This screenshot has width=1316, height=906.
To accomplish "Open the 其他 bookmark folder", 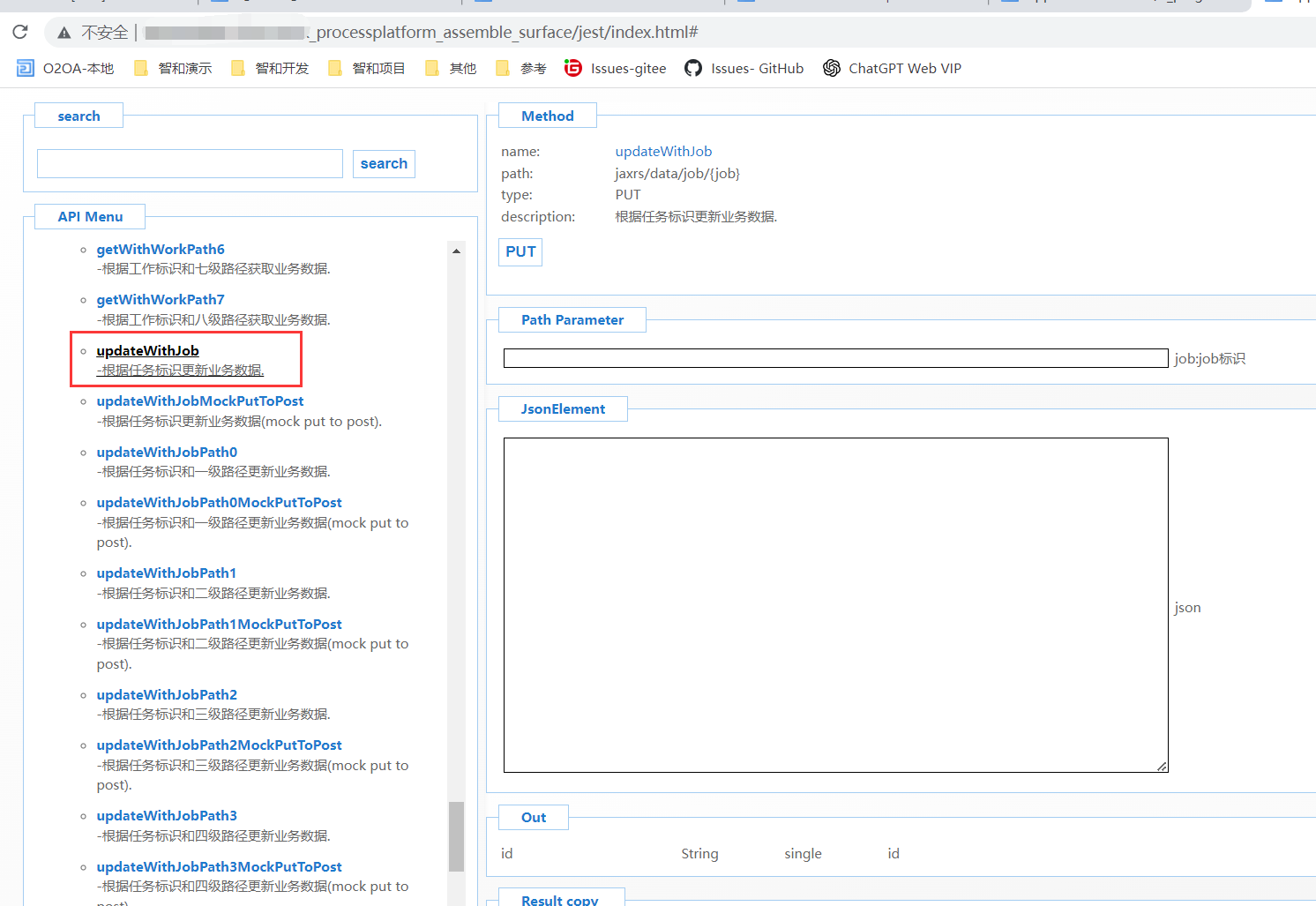I will click(x=451, y=69).
